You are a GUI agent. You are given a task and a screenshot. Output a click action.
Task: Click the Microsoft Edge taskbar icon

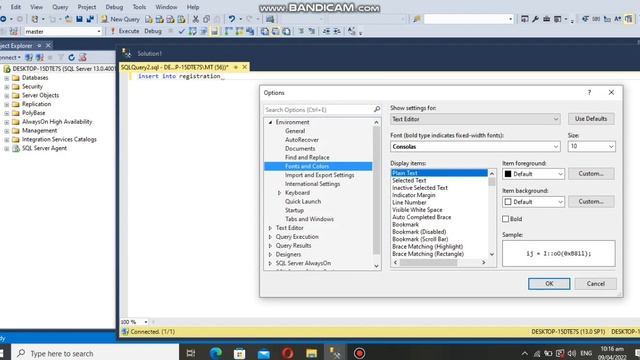click(x=216, y=353)
